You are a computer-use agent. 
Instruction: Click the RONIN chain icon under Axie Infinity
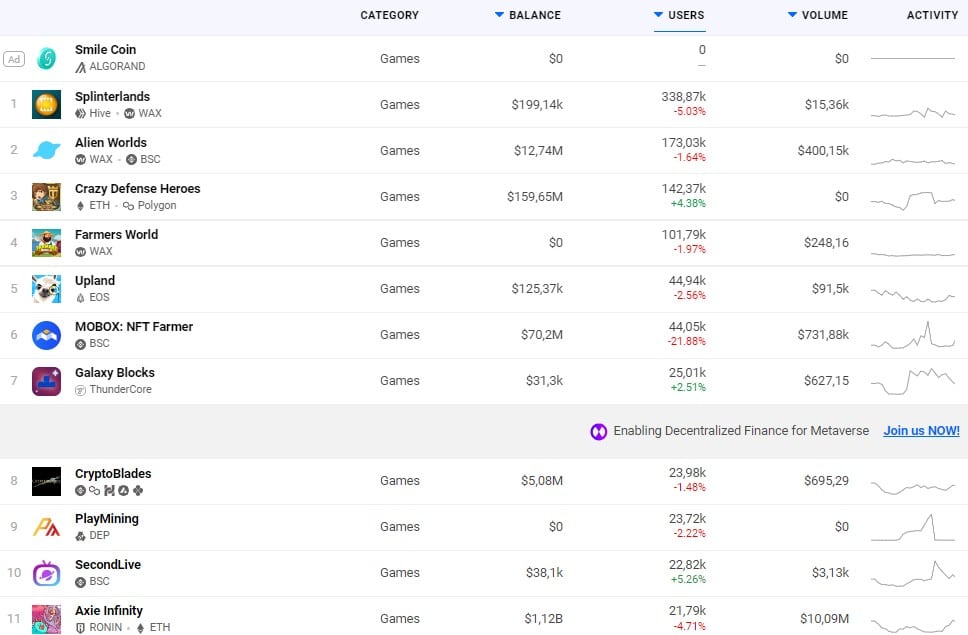point(80,628)
